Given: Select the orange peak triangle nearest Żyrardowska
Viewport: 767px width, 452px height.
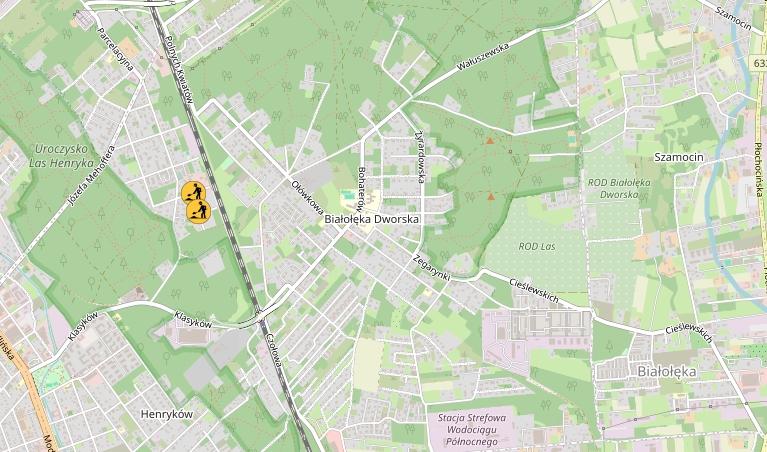Looking at the screenshot, I should point(490,141).
